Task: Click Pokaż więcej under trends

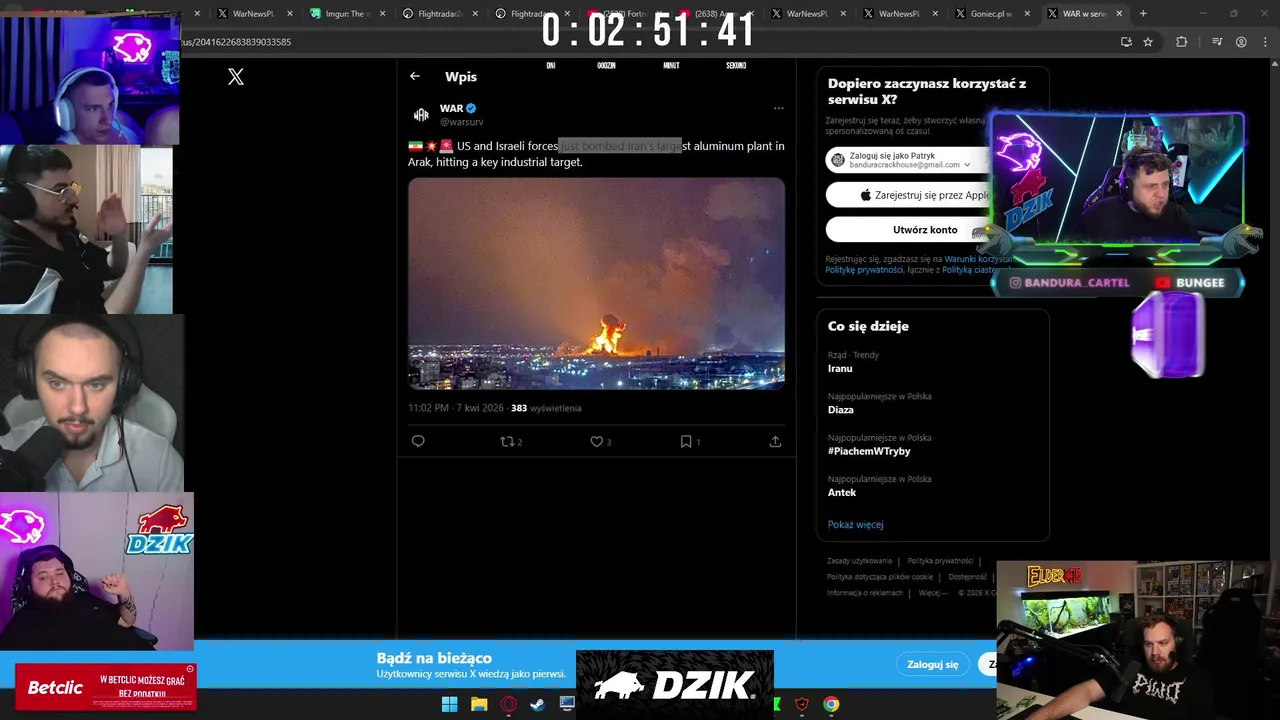Action: [855, 524]
